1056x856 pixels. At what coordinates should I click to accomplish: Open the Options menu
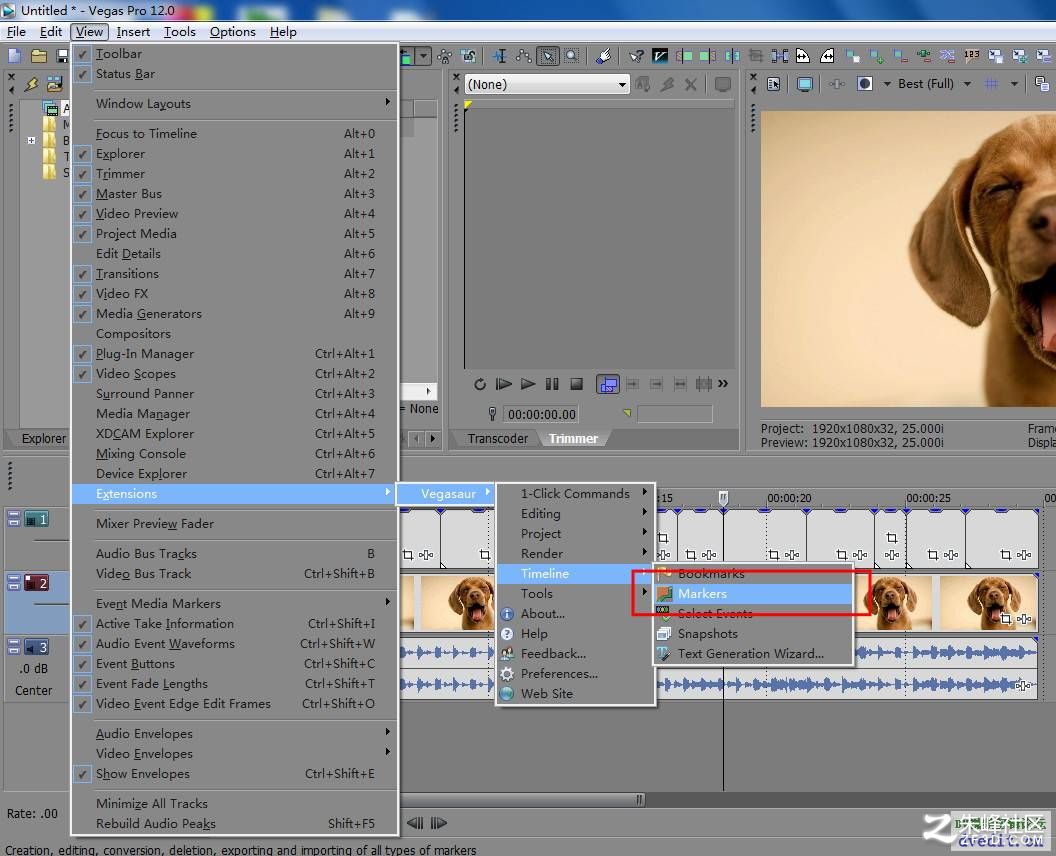click(232, 32)
